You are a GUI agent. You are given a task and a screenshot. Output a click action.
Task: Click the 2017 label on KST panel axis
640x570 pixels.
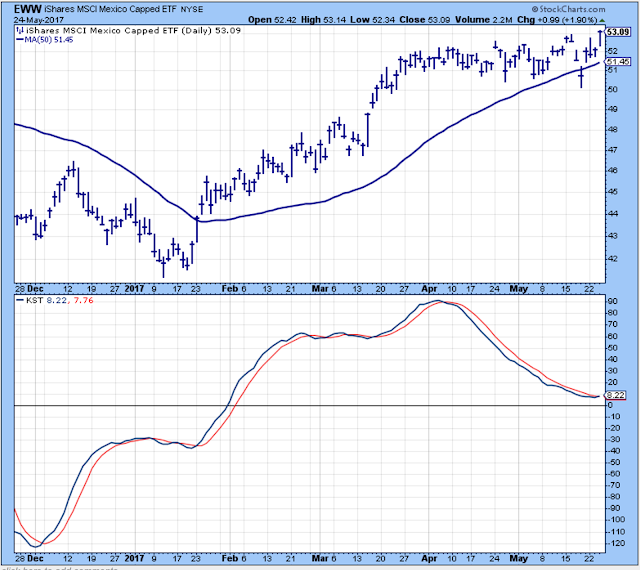pyautogui.click(x=134, y=558)
